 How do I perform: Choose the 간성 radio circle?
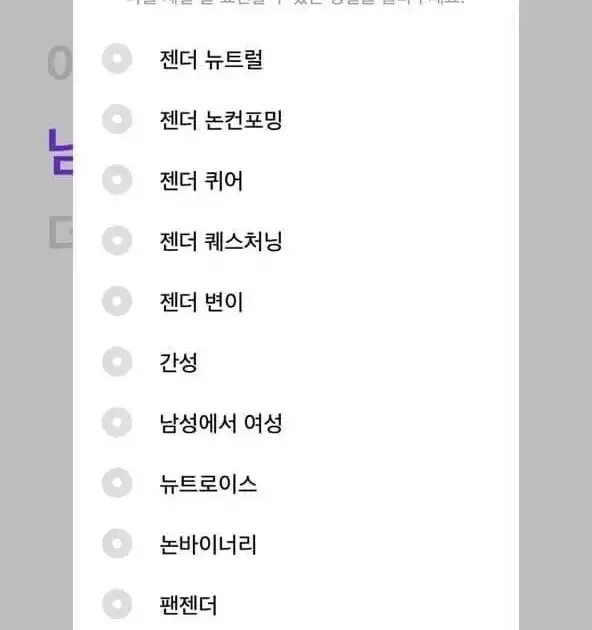pos(117,362)
